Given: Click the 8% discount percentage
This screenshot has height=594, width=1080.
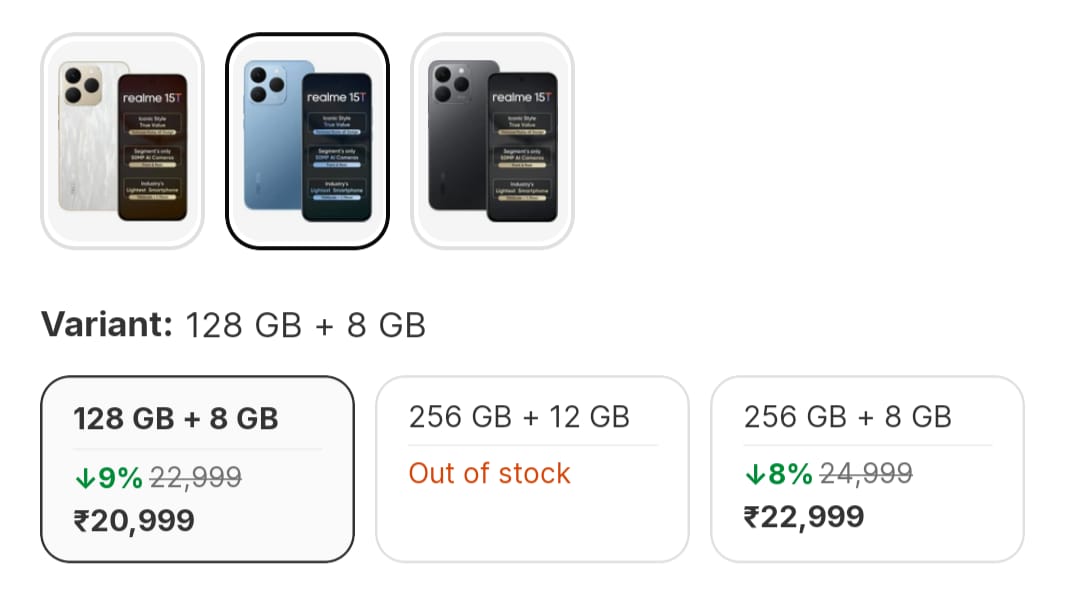Looking at the screenshot, I should pyautogui.click(x=790, y=474).
